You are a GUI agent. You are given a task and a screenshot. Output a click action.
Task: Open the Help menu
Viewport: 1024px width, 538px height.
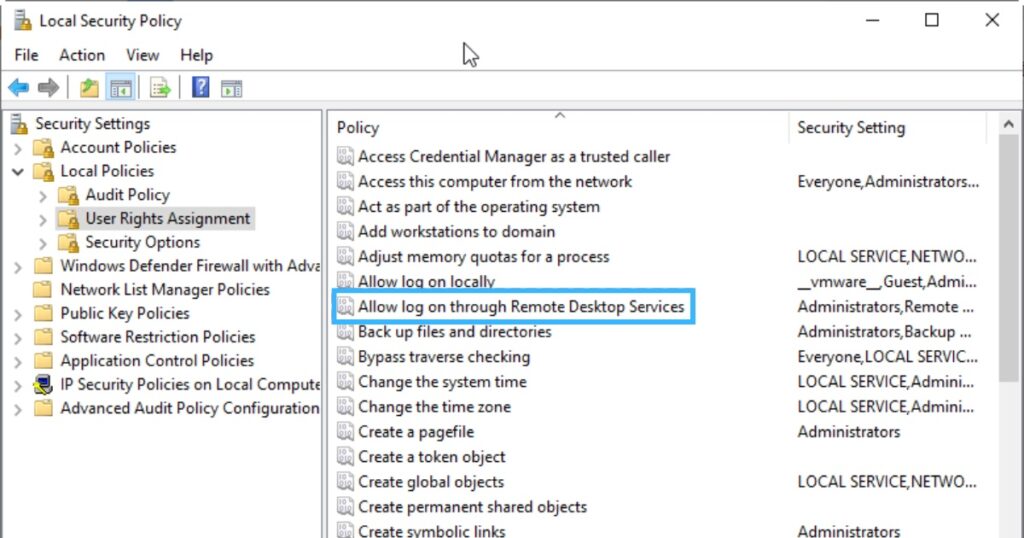(x=196, y=55)
